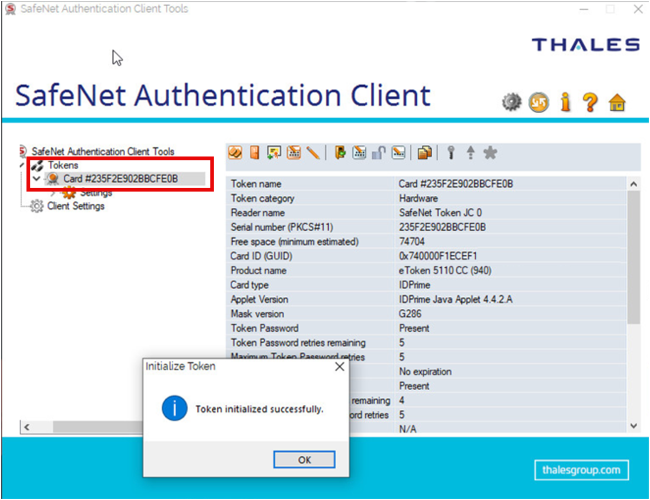Click the 'Applet Version' label

tap(259, 299)
